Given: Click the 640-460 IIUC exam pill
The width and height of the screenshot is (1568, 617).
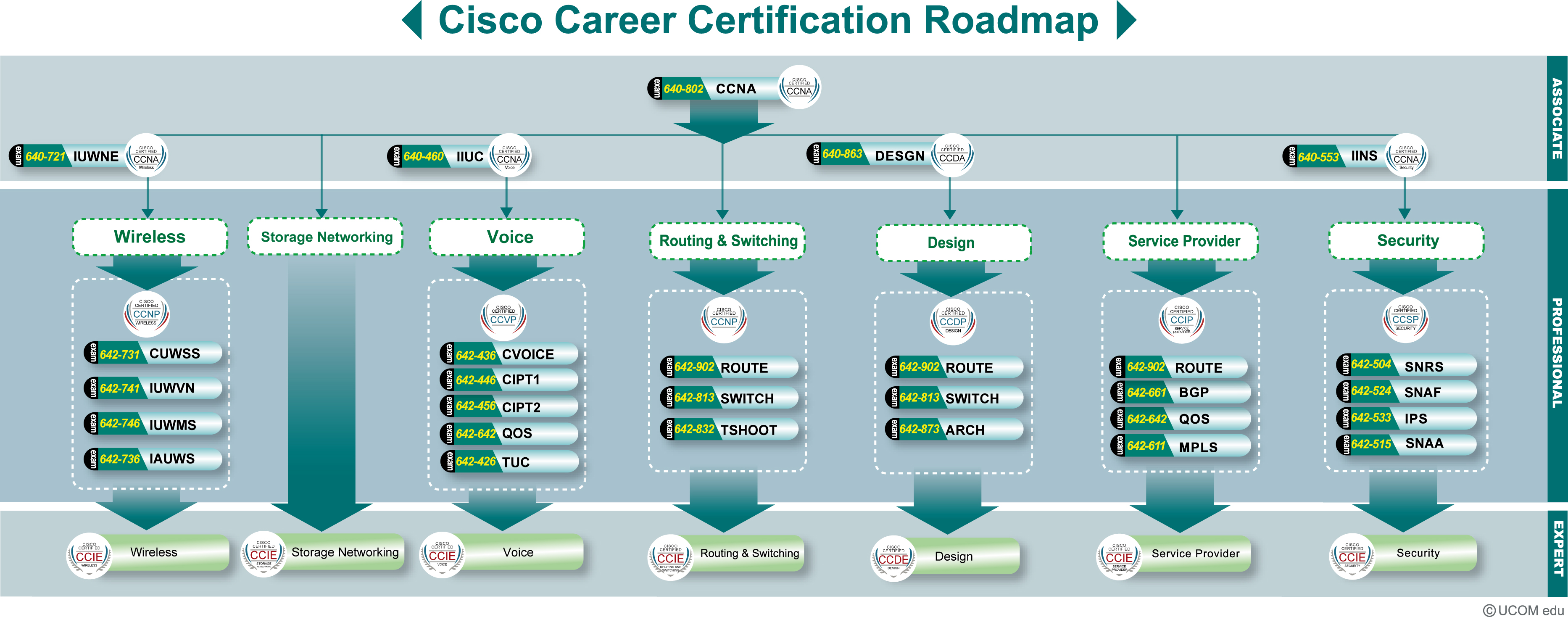Looking at the screenshot, I should point(440,156).
